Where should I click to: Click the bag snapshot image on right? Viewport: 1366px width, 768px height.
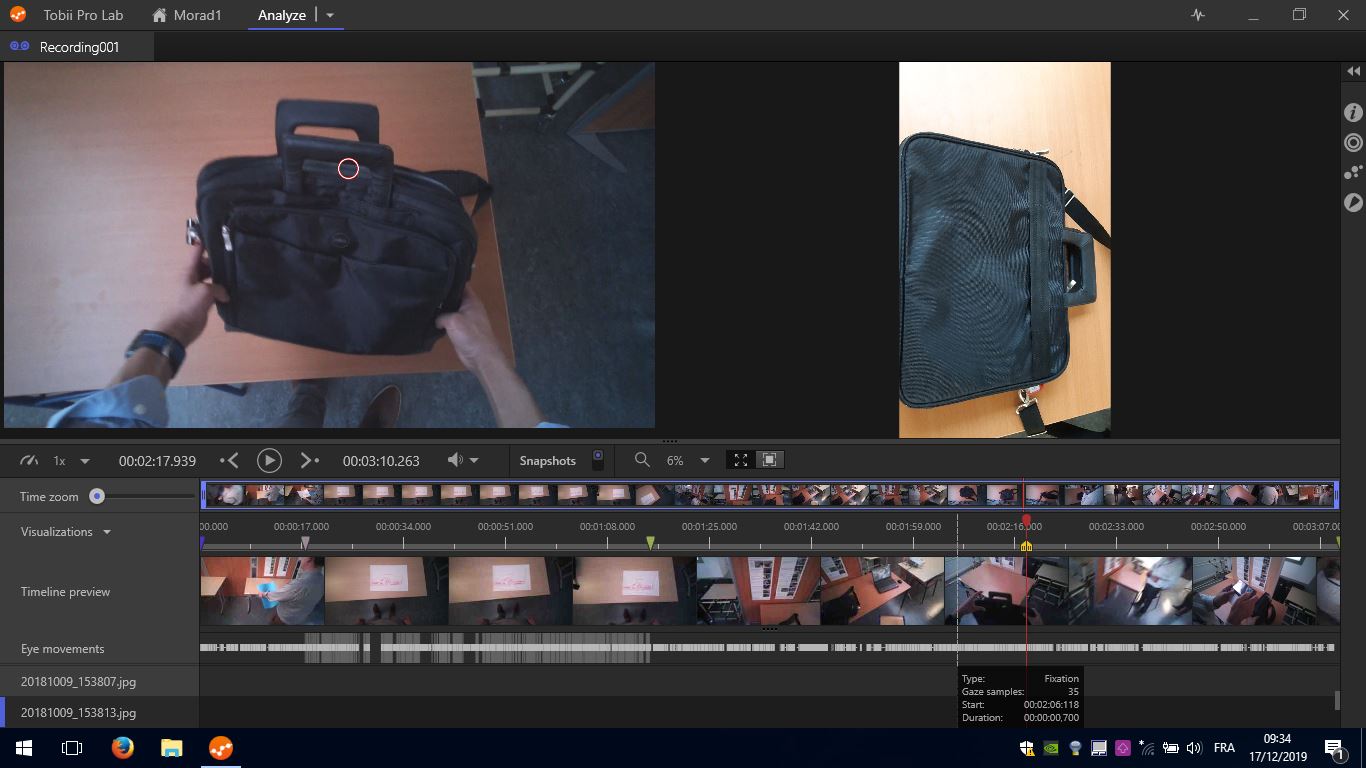pyautogui.click(x=1005, y=250)
